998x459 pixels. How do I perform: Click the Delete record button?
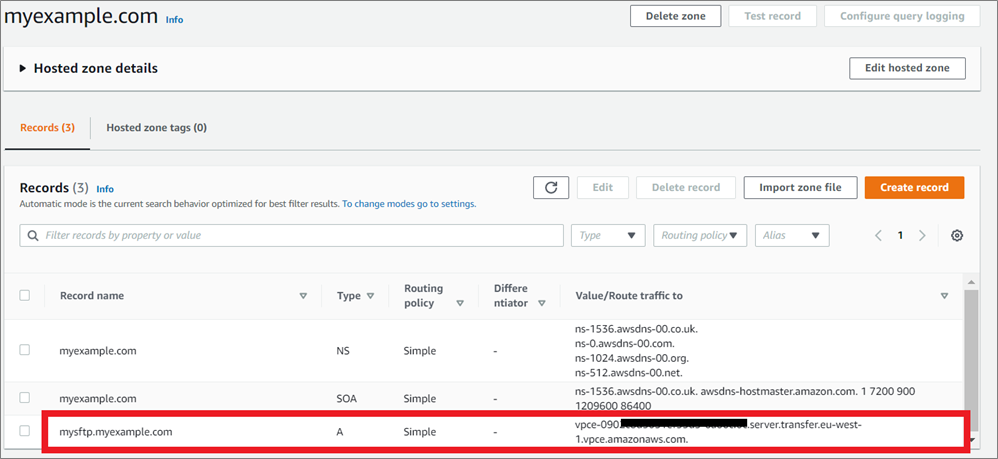point(686,187)
